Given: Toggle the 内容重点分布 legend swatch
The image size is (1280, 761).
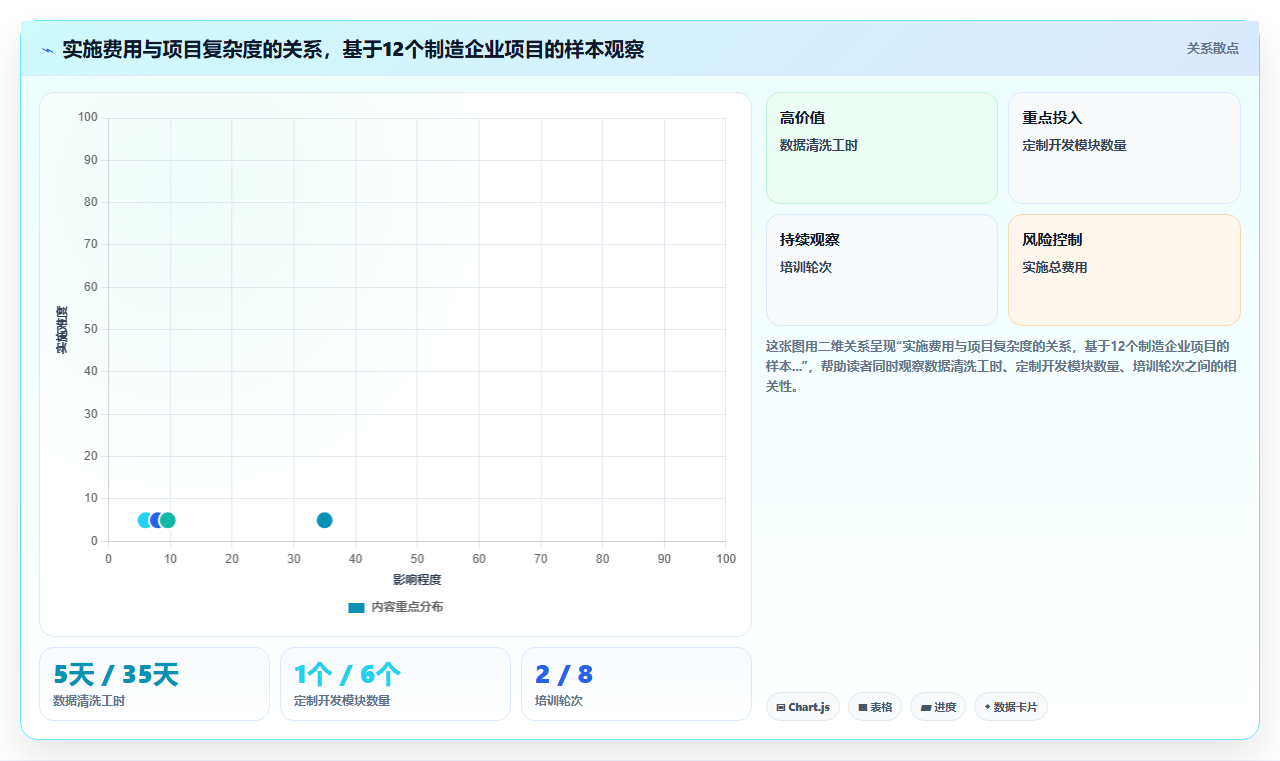Looking at the screenshot, I should 356,607.
